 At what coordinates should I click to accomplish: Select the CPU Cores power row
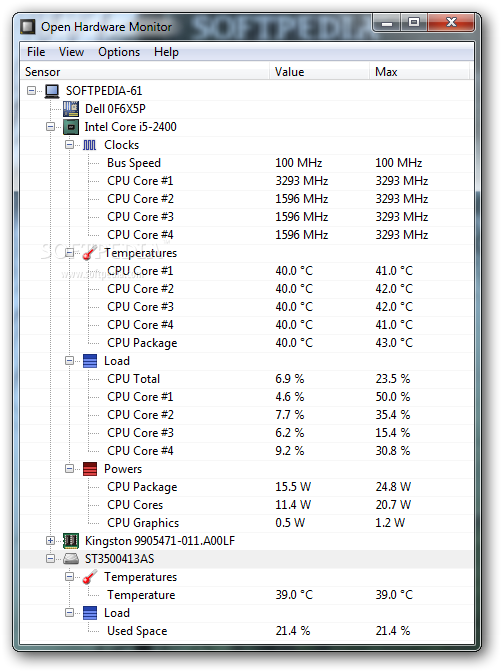pyautogui.click(x=247, y=505)
